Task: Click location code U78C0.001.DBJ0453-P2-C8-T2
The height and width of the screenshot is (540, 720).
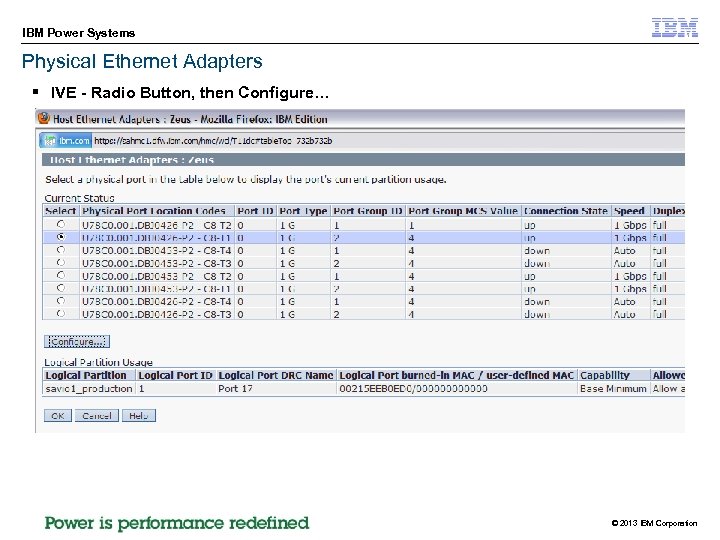Action: pyautogui.click(x=157, y=277)
